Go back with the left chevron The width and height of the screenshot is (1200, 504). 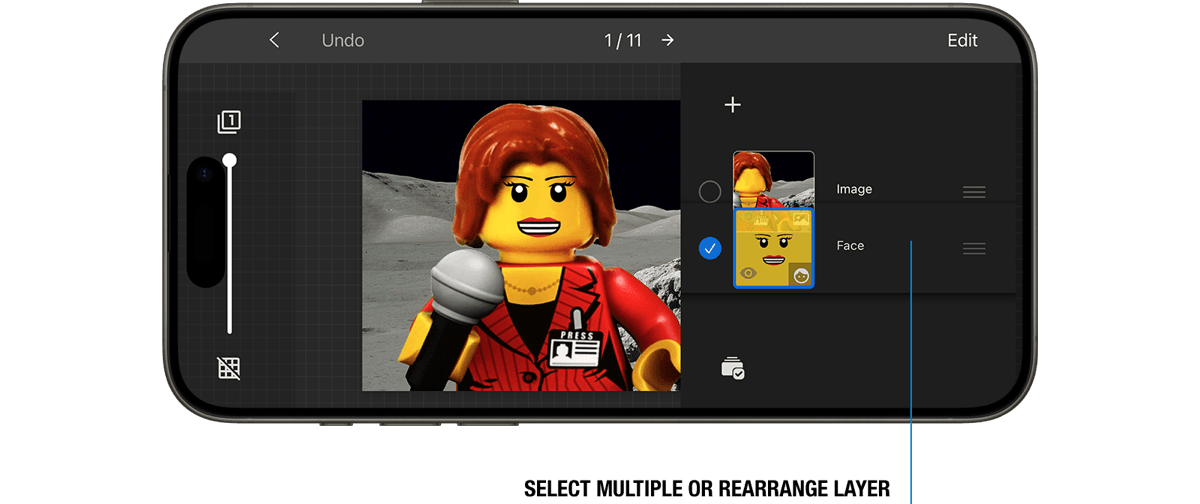pos(274,40)
